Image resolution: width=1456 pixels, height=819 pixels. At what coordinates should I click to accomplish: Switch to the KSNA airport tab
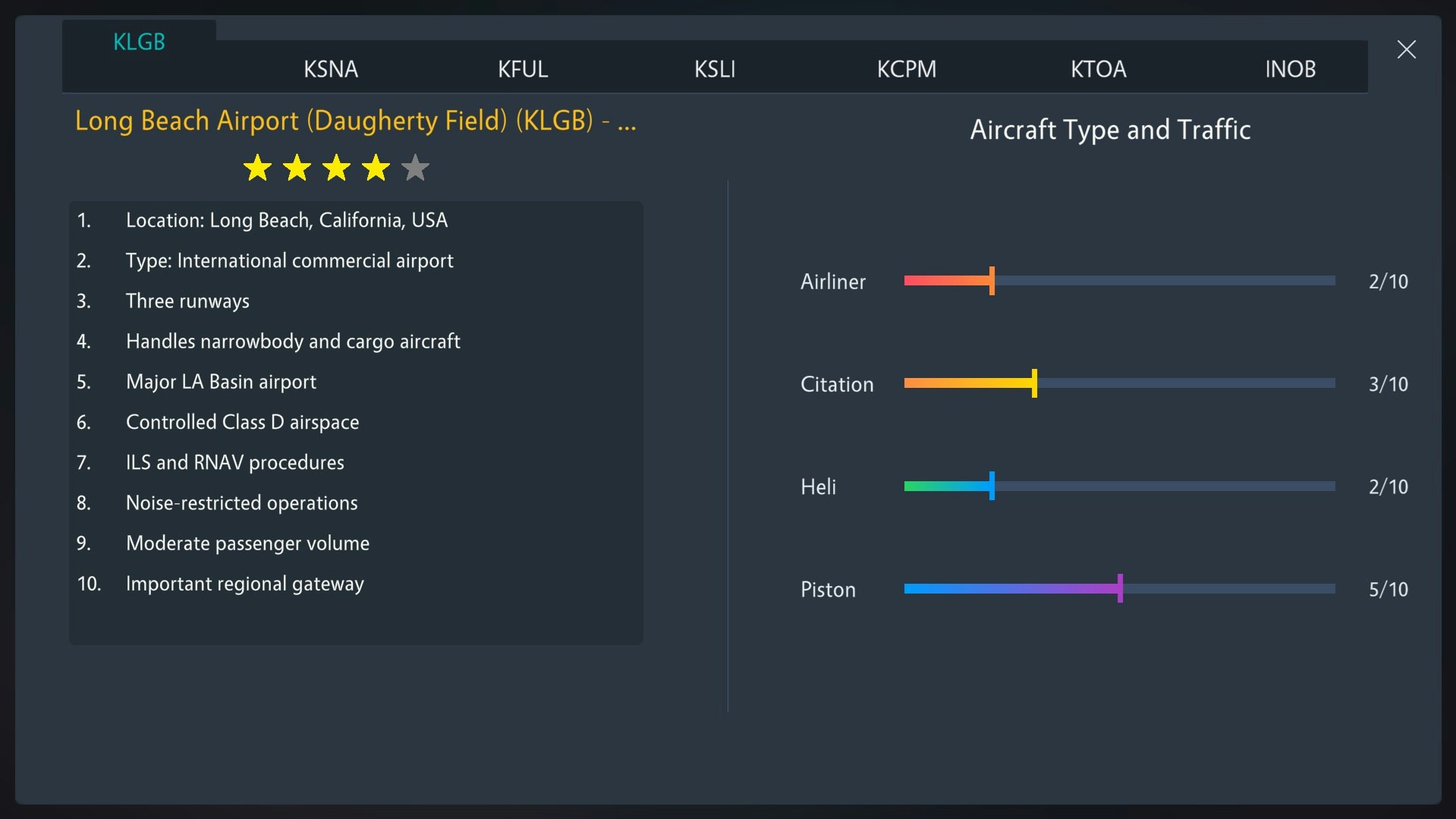pyautogui.click(x=330, y=68)
